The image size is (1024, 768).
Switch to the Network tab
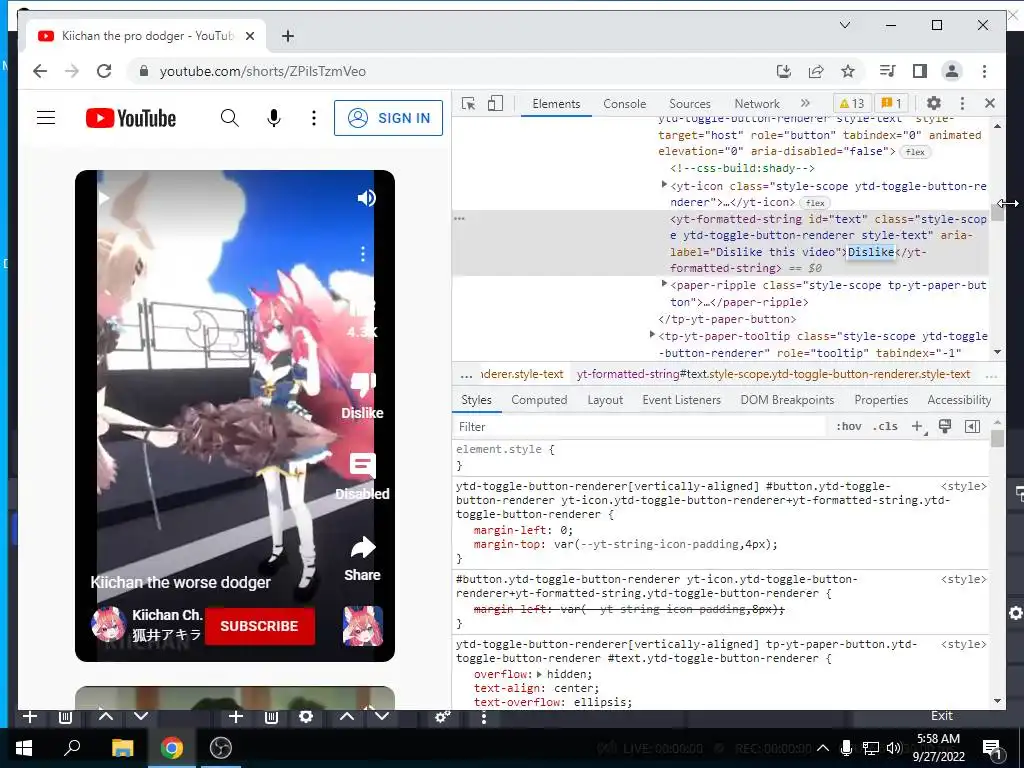point(757,104)
